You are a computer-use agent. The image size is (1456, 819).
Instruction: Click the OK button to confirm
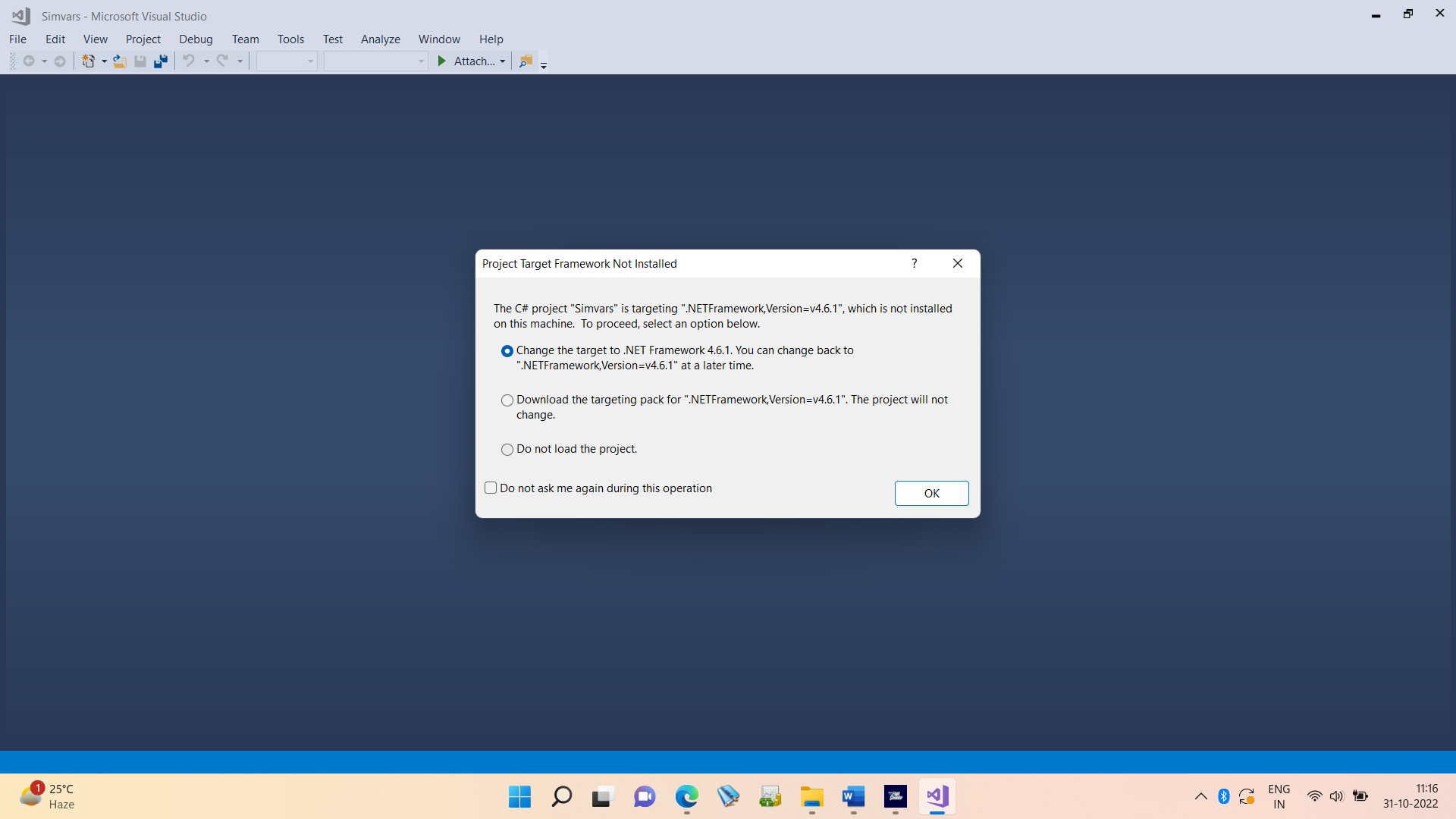[931, 493]
